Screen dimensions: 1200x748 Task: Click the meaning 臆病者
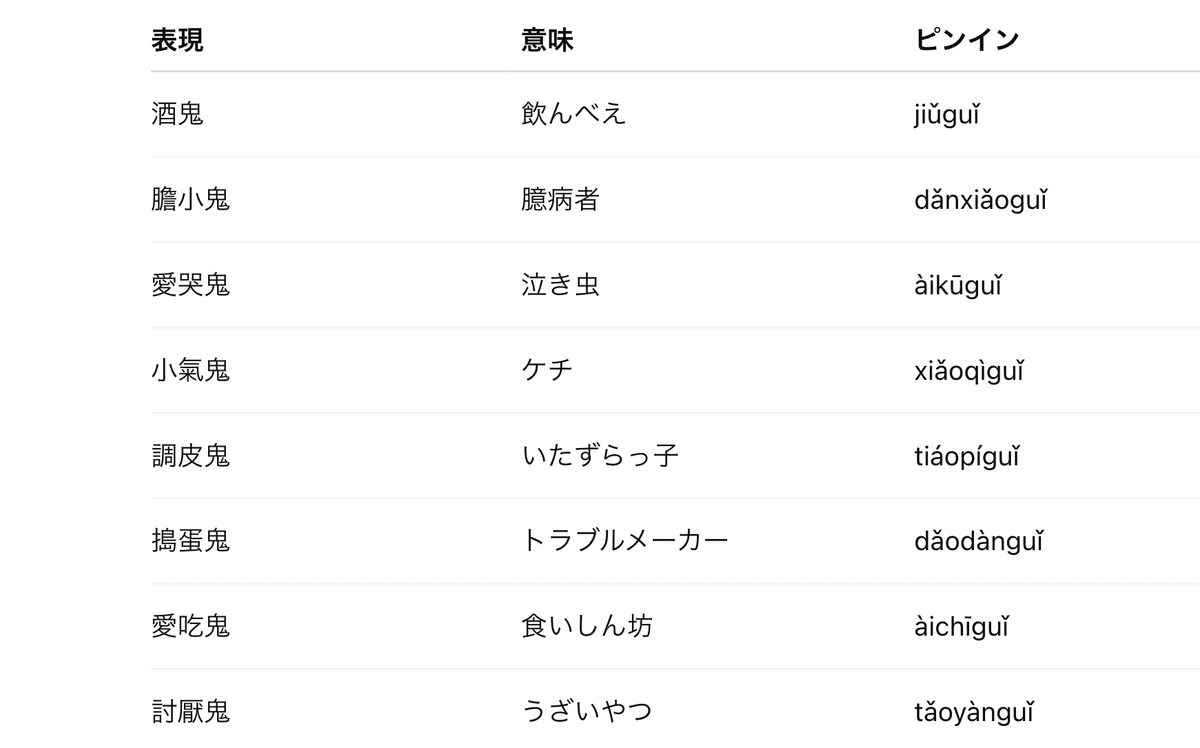click(x=560, y=200)
